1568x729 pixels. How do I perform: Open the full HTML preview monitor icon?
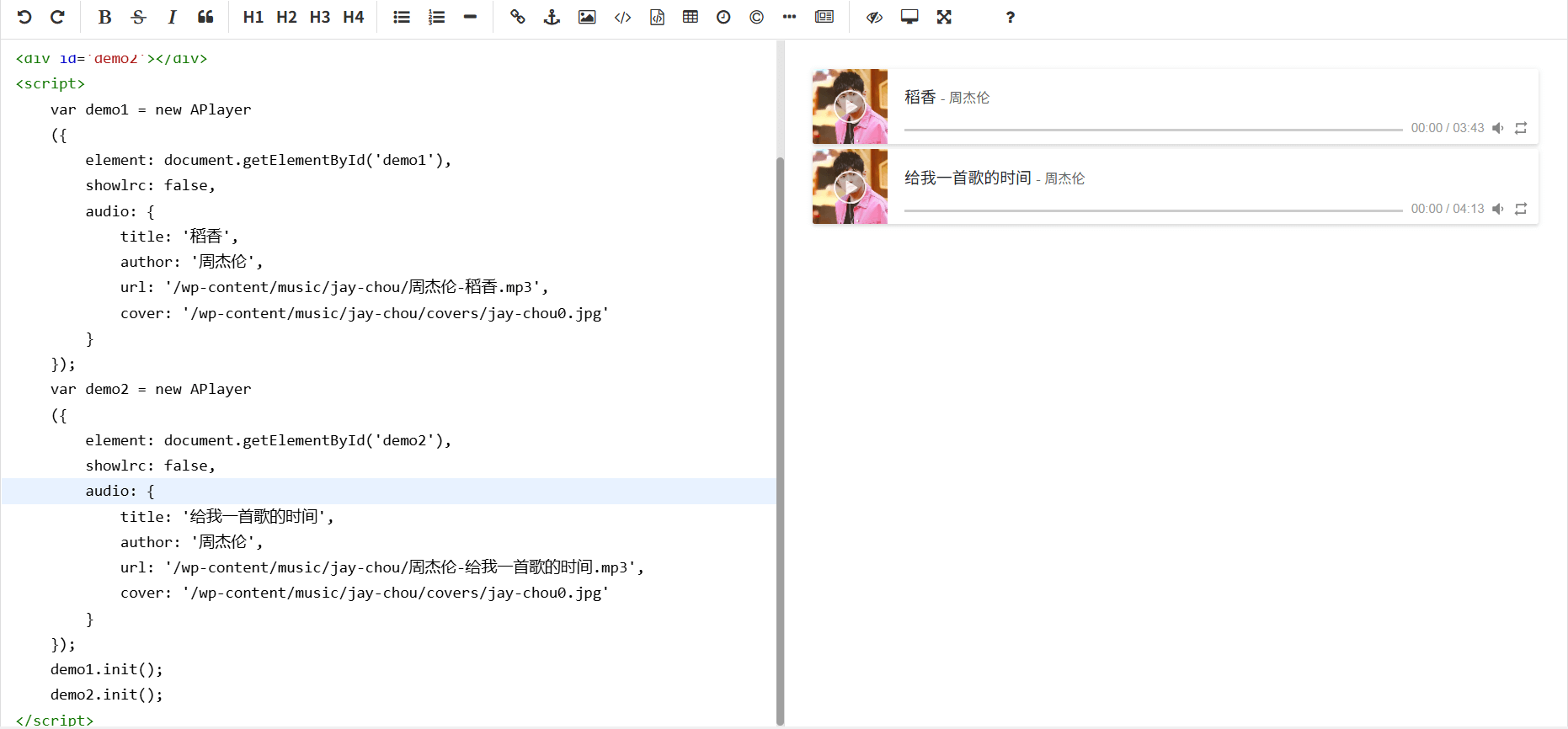[909, 17]
